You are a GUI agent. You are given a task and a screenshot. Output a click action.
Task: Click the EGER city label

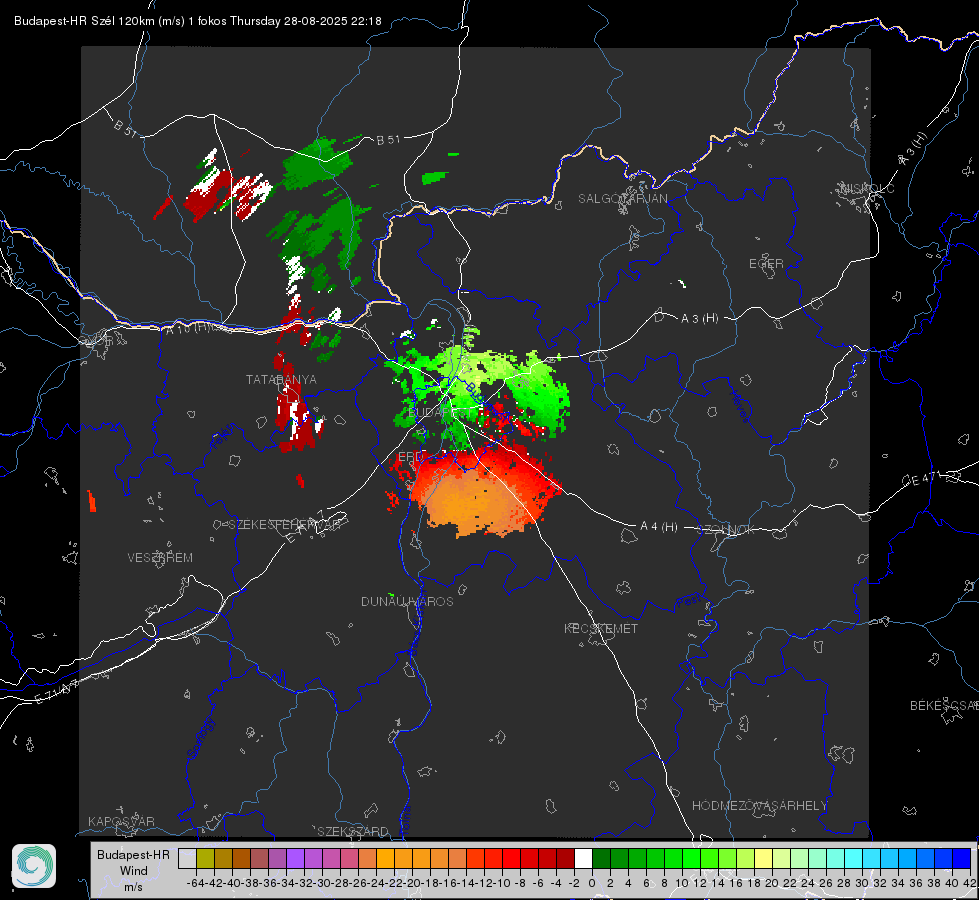click(x=766, y=264)
